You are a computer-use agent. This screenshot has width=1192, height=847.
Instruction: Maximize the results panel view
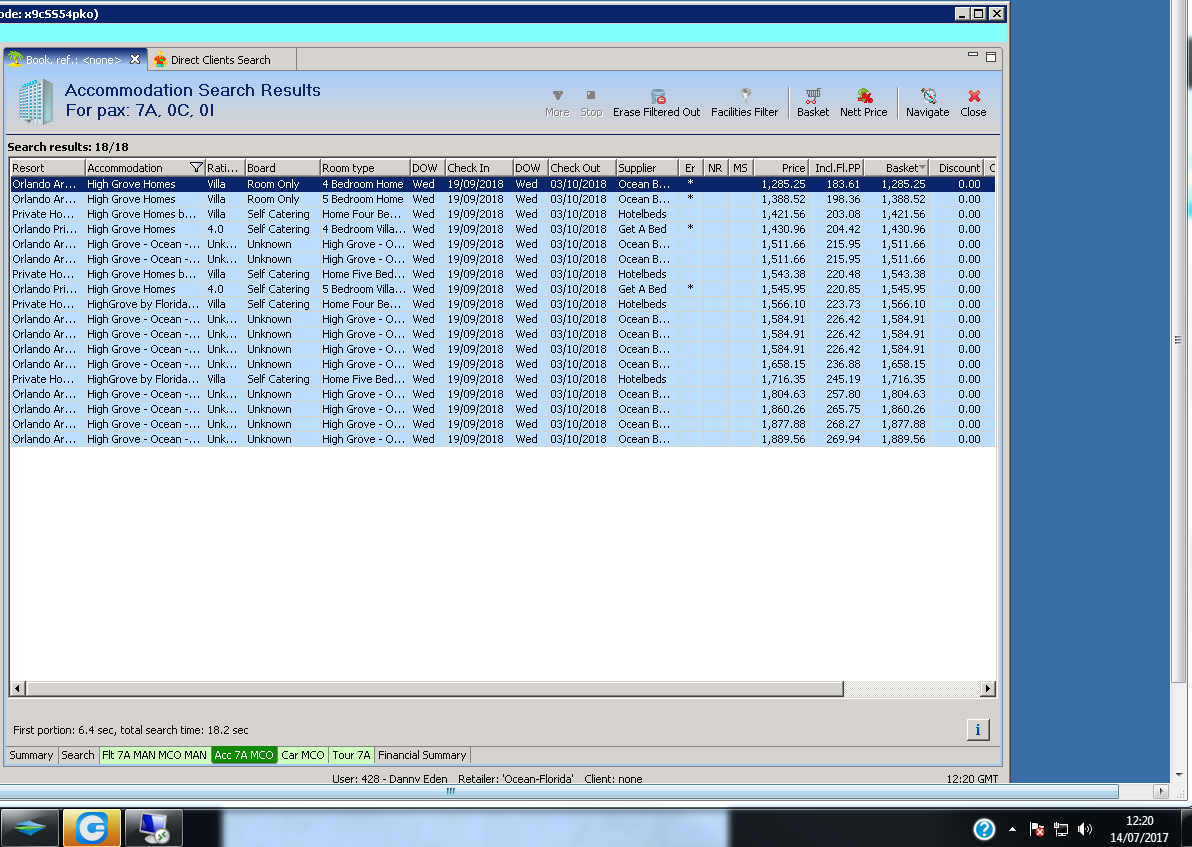point(991,57)
